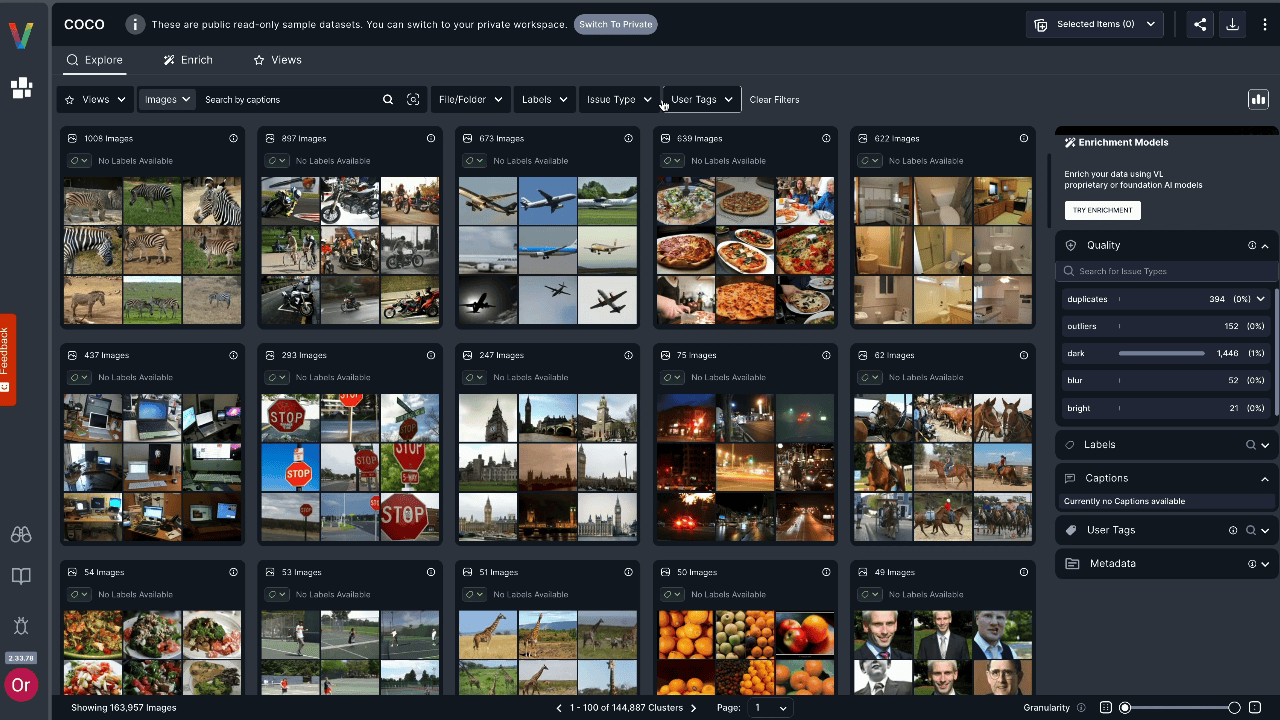Click the Granularity slider right handle
Viewport: 1280px width, 720px height.
click(x=1234, y=708)
